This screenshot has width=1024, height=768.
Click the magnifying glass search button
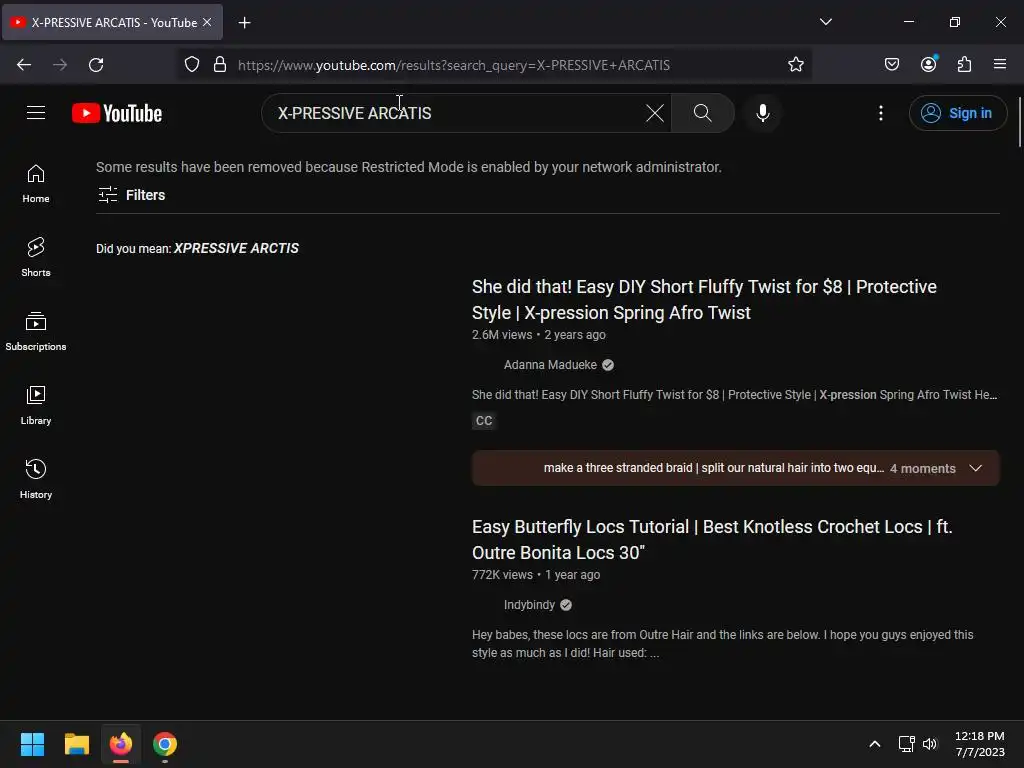(703, 113)
